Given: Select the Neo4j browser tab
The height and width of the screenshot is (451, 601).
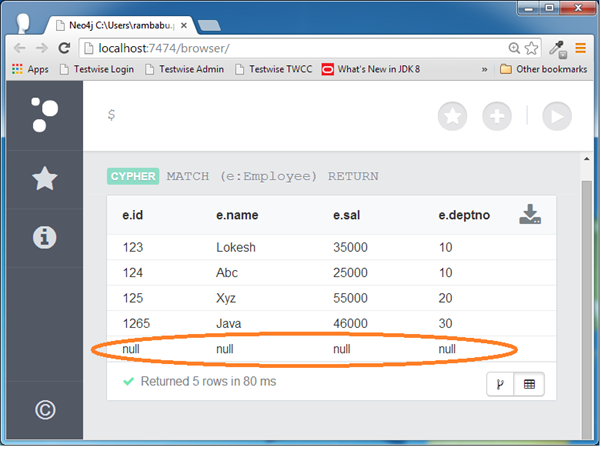Looking at the screenshot, I should pyautogui.click(x=119, y=26).
